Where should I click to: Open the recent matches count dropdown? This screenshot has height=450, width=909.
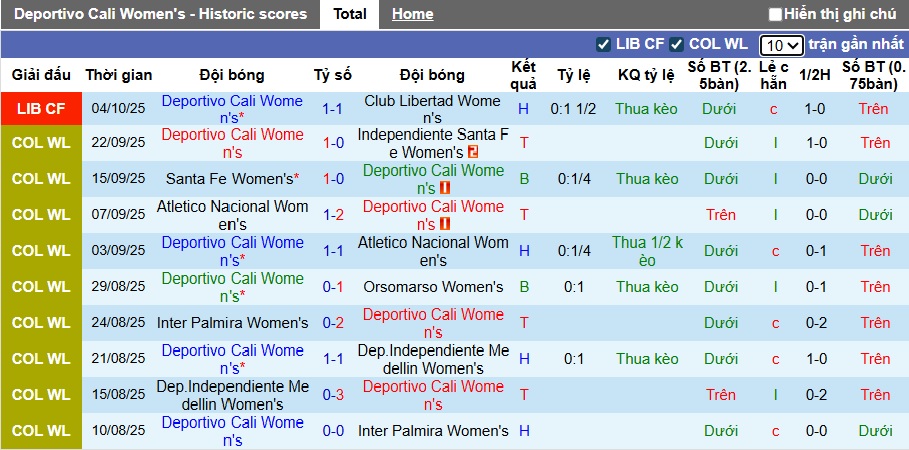[781, 45]
